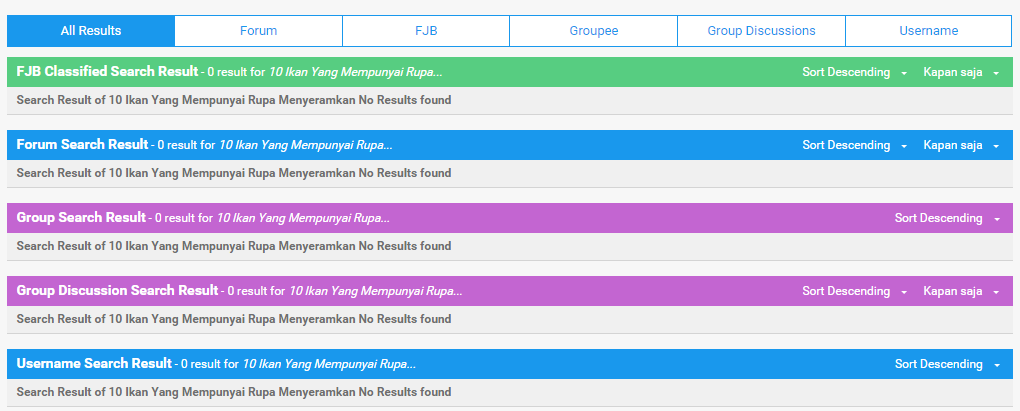1020x411 pixels.
Task: Select the All Results tab
Action: 91,31
